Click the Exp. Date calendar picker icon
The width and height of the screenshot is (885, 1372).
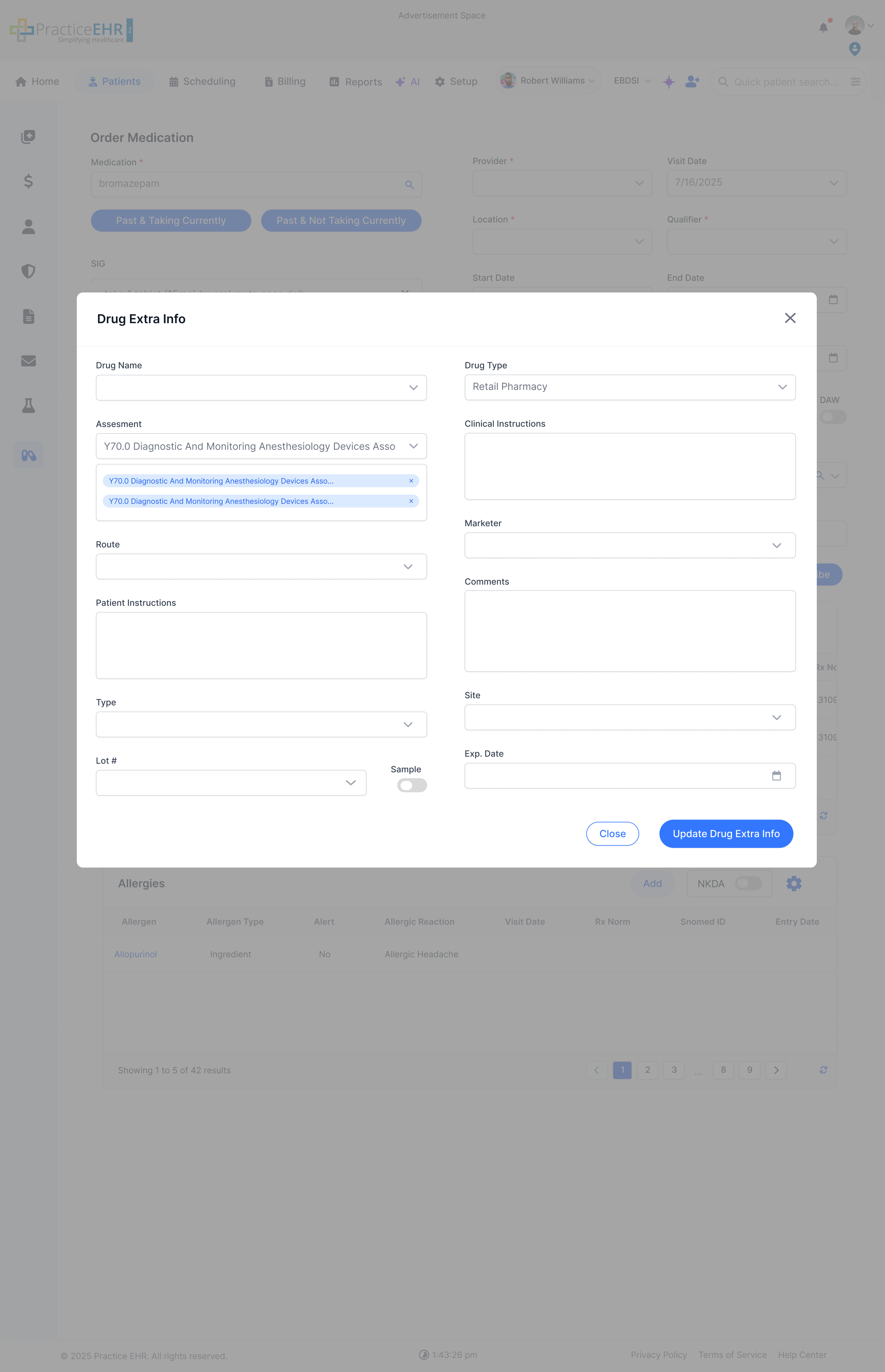(777, 776)
